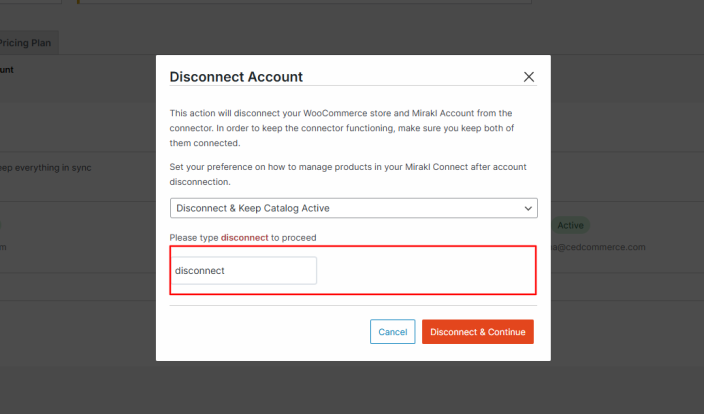This screenshot has width=704, height=414.
Task: Focus the 'disconnect' confirmation text field
Action: click(243, 271)
